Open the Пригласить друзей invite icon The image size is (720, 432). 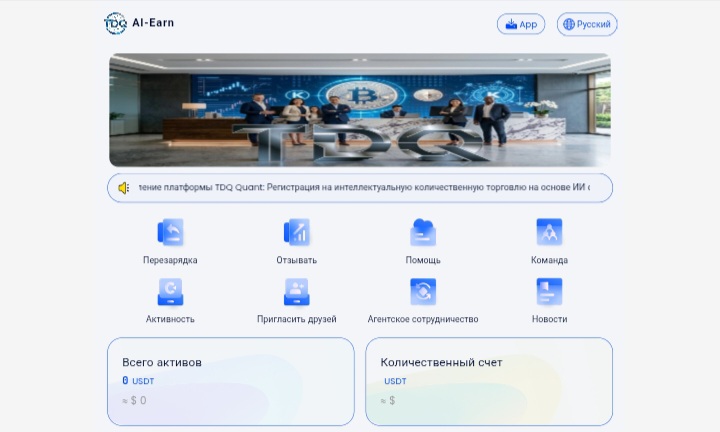[x=297, y=292]
